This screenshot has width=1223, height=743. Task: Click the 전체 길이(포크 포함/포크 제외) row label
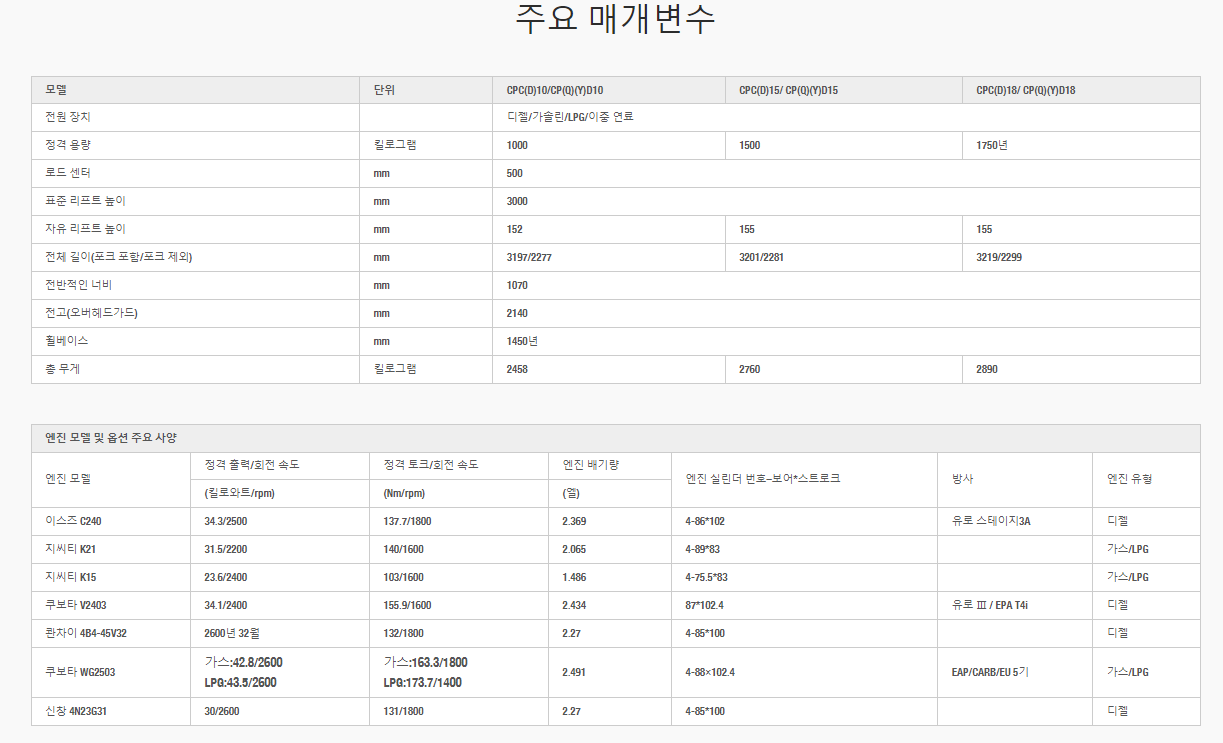(118, 257)
